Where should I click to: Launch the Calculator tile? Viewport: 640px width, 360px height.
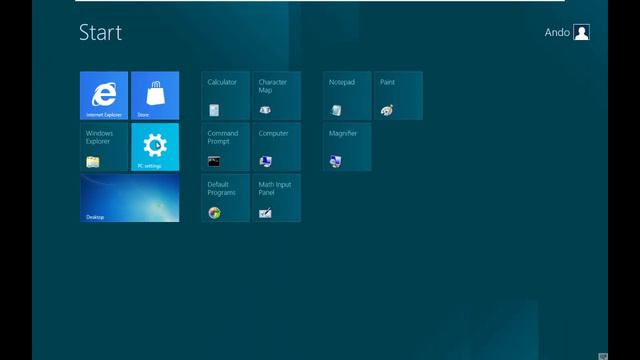tap(226, 96)
